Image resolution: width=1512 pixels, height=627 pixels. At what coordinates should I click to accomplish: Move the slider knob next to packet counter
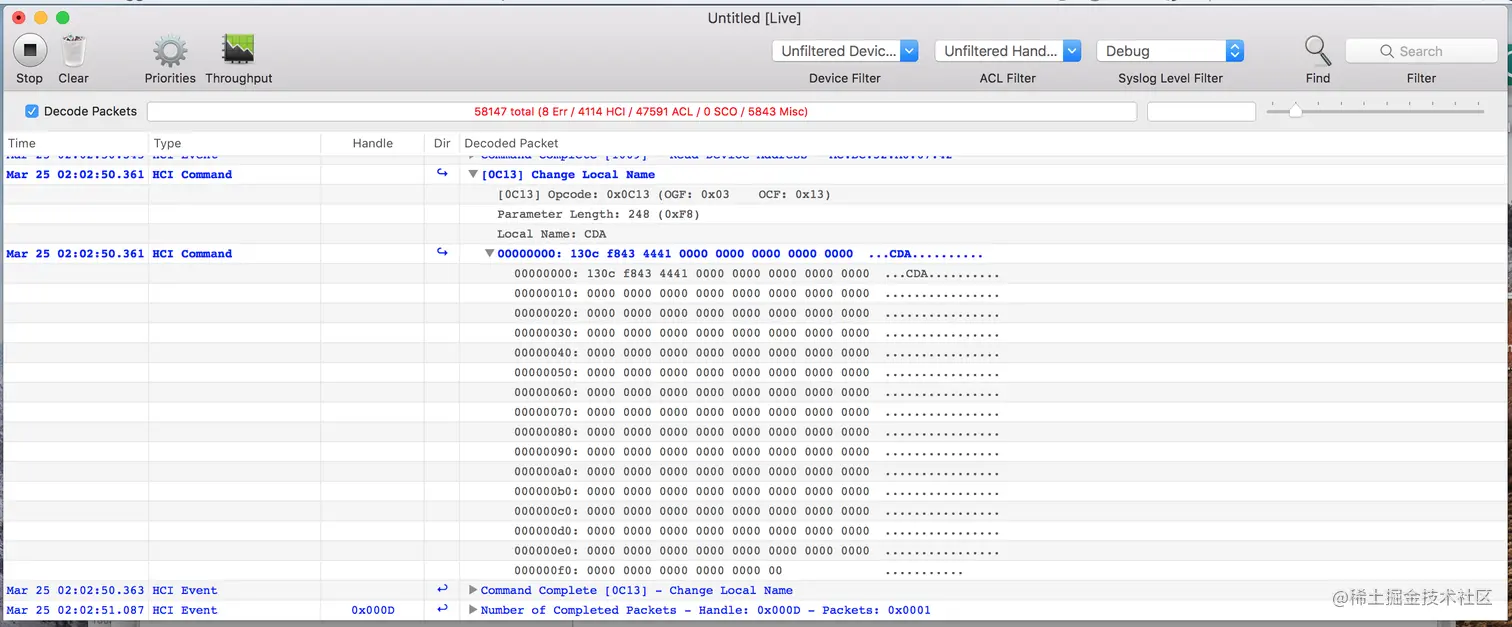point(1295,111)
